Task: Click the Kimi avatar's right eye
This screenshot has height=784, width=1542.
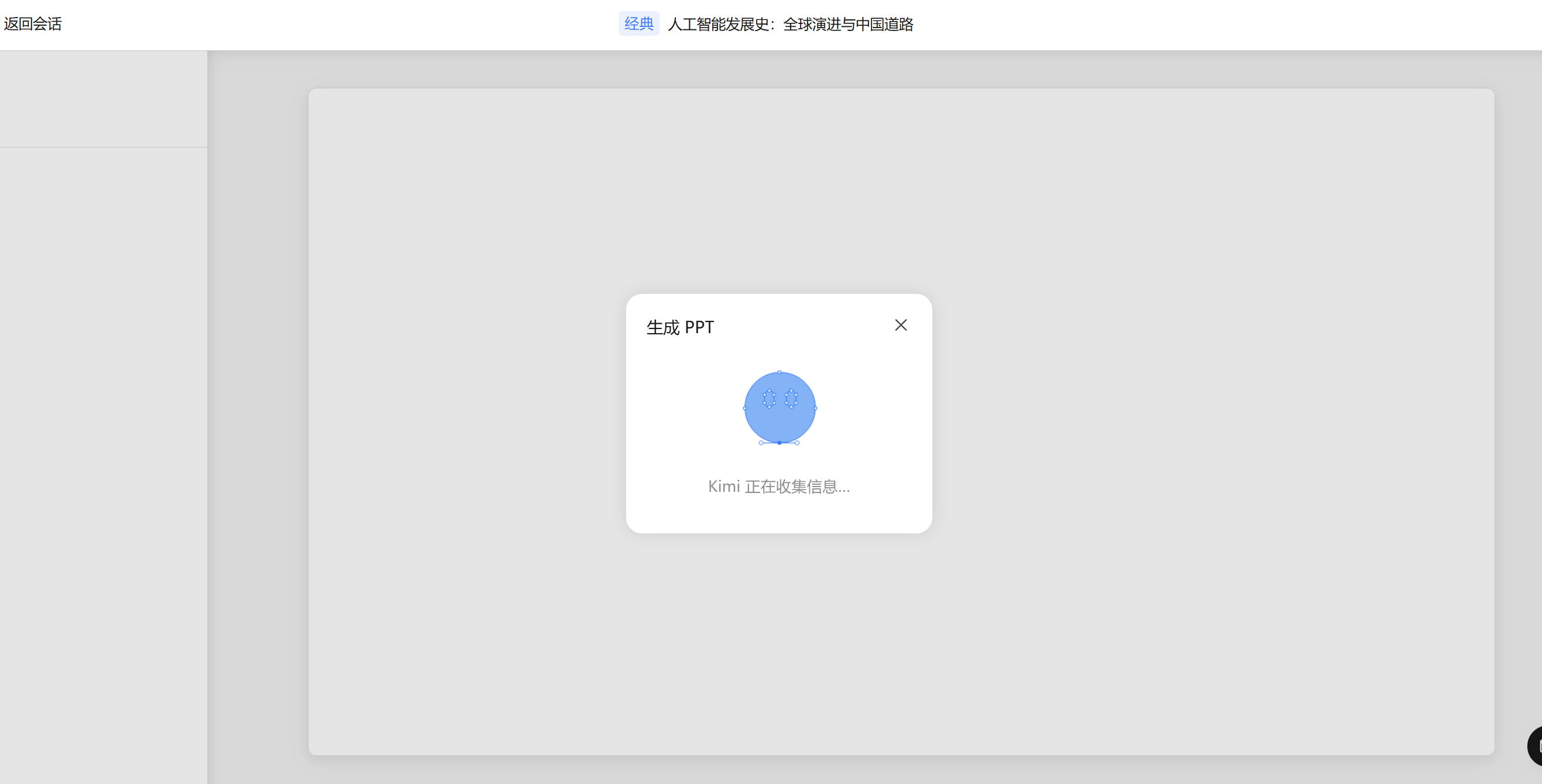Action: pos(791,399)
